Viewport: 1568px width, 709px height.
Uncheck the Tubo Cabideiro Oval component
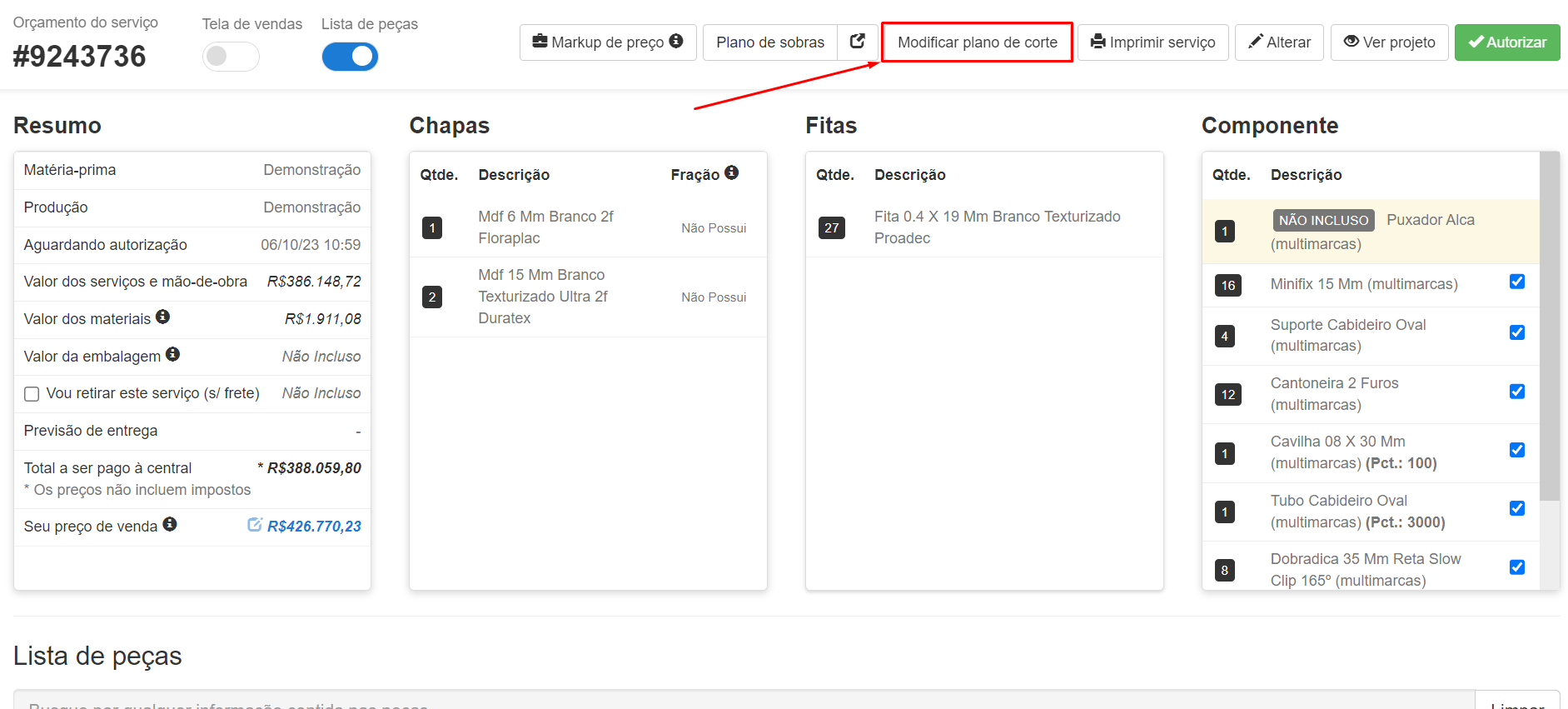1516,508
